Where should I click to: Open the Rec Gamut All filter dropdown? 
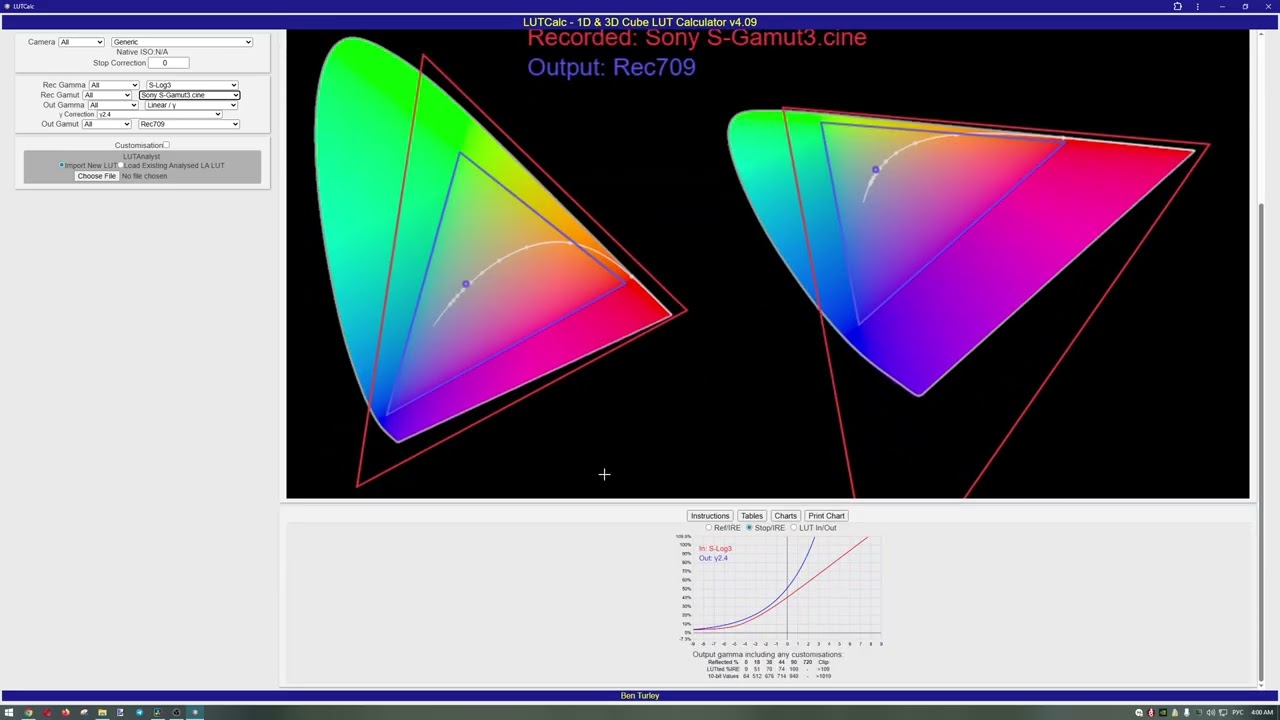click(107, 95)
